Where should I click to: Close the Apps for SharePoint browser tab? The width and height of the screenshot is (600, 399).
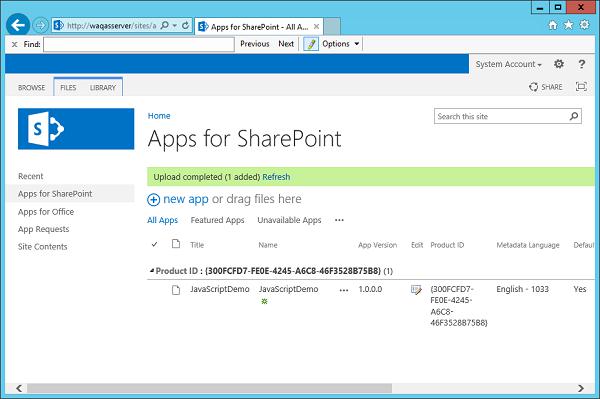tap(316, 27)
